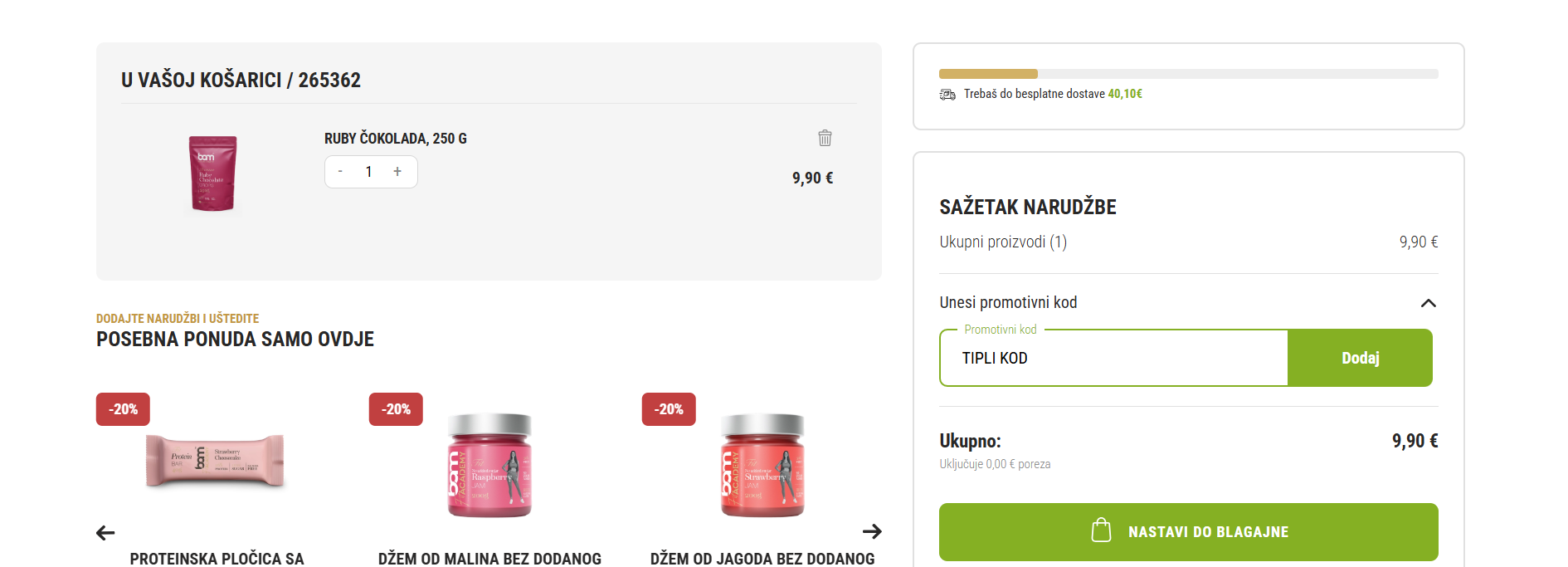Increase quantity with the plus button
The height and width of the screenshot is (567, 1568).
click(397, 172)
